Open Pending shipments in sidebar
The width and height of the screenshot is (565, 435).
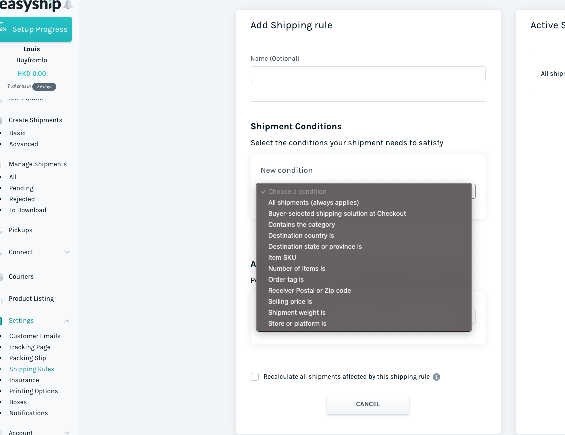pyautogui.click(x=21, y=188)
